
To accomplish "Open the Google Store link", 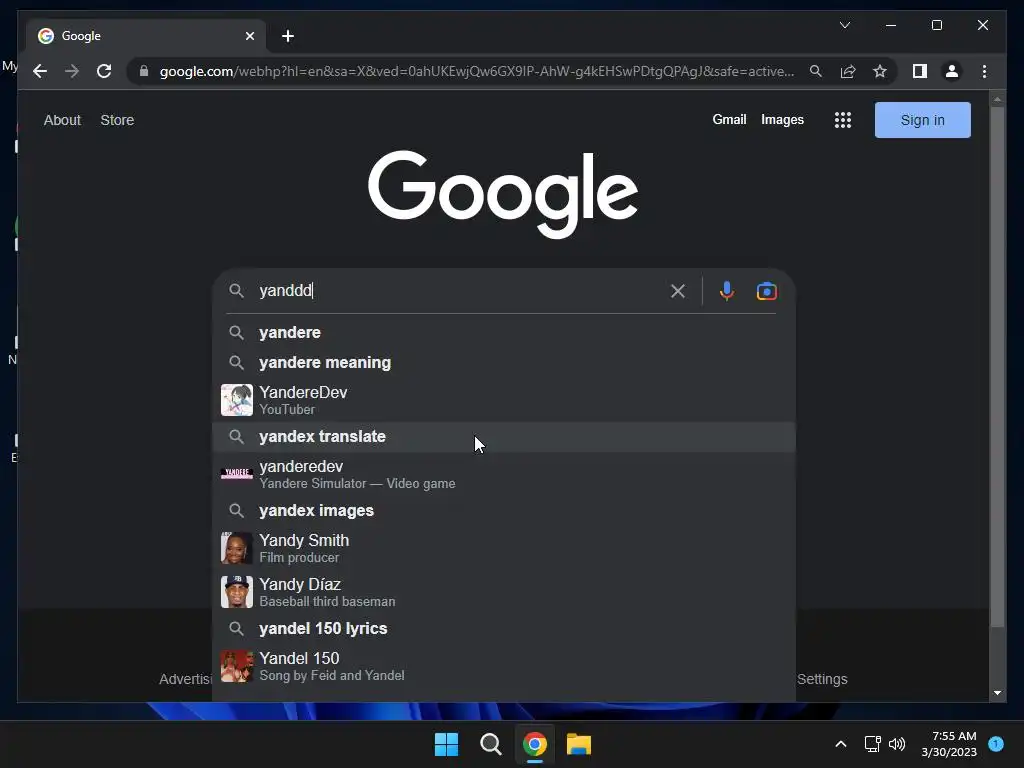I will 117,120.
